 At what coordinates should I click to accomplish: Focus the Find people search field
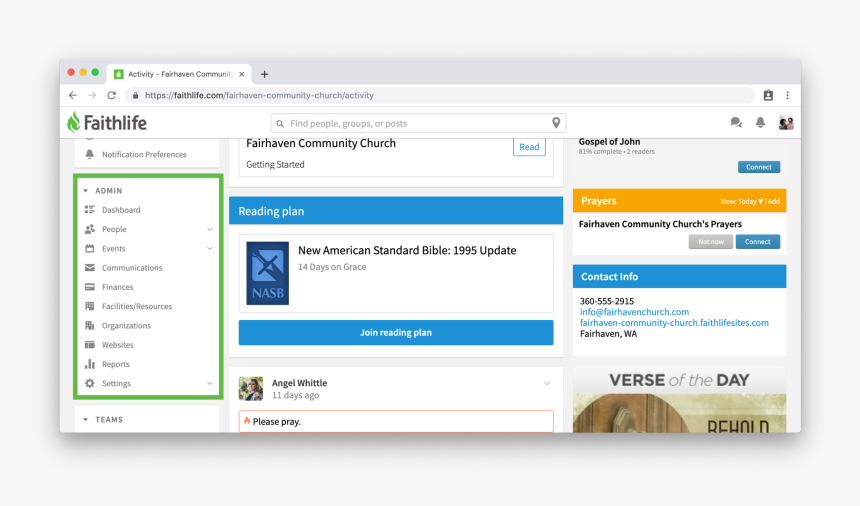point(418,123)
